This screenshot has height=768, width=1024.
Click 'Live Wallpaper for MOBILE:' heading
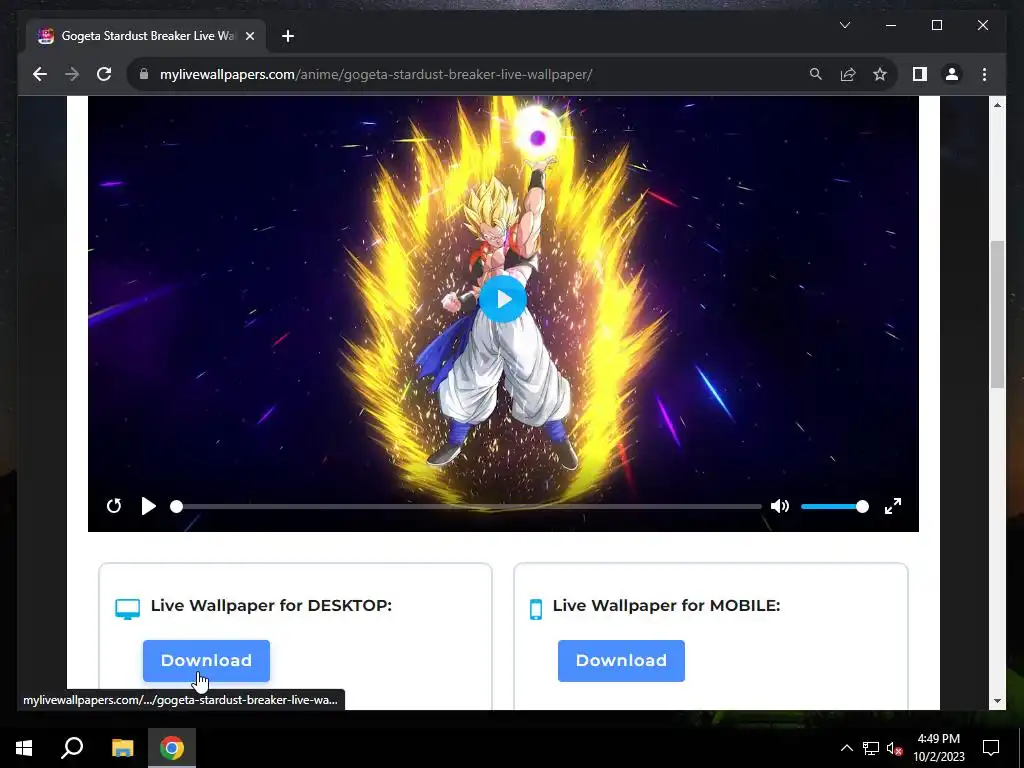(x=666, y=605)
